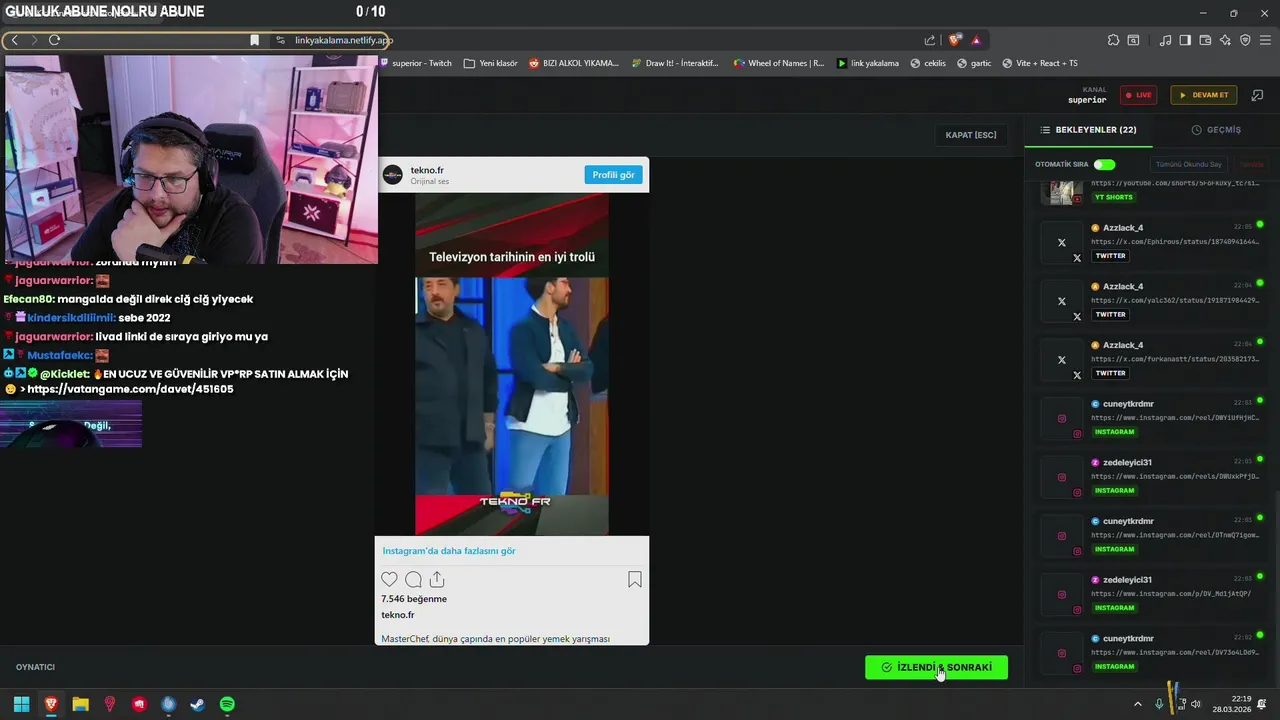Click the LIVE button
1280x720 pixels.
click(1138, 95)
